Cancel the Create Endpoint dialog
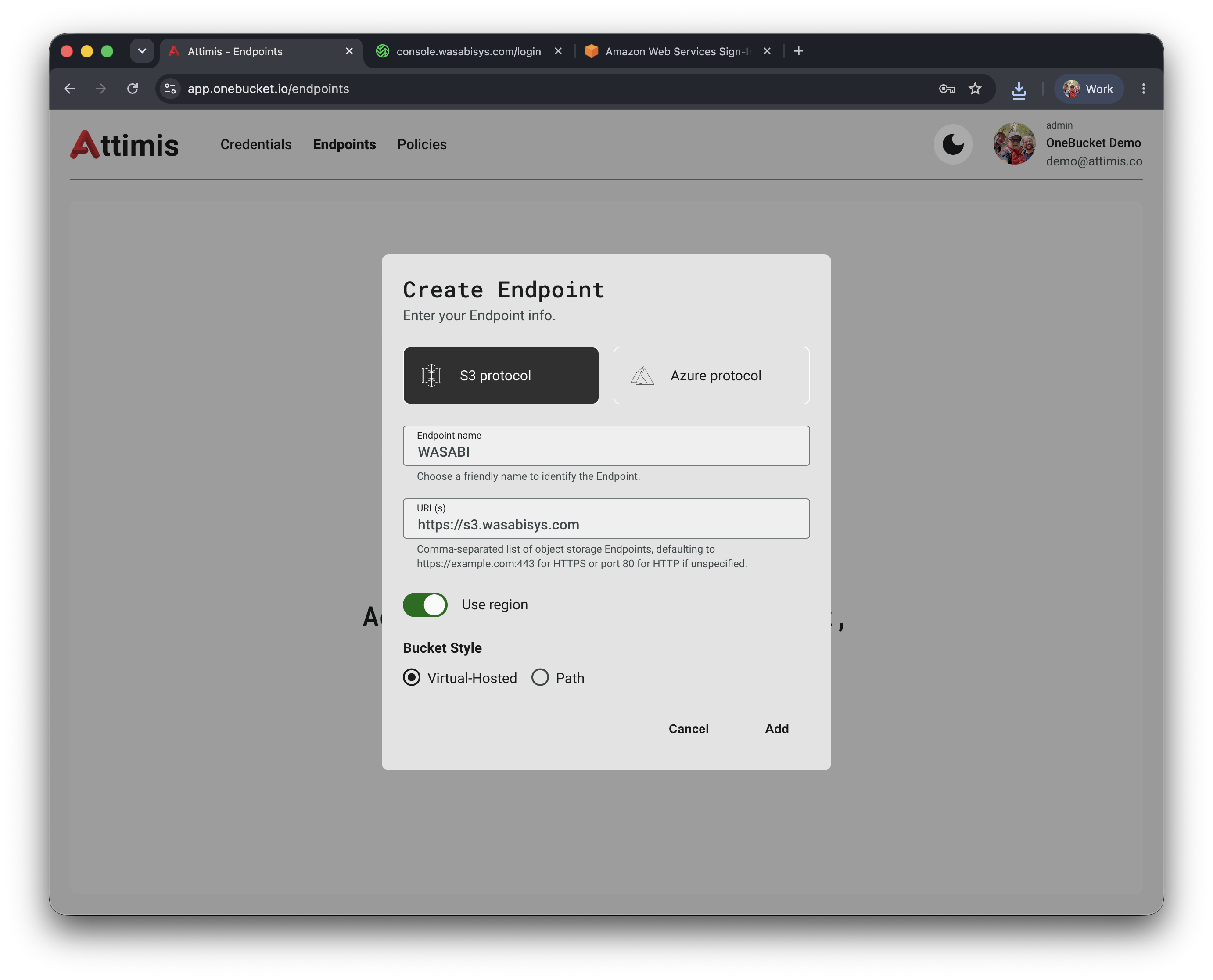The image size is (1213, 980). tap(689, 729)
